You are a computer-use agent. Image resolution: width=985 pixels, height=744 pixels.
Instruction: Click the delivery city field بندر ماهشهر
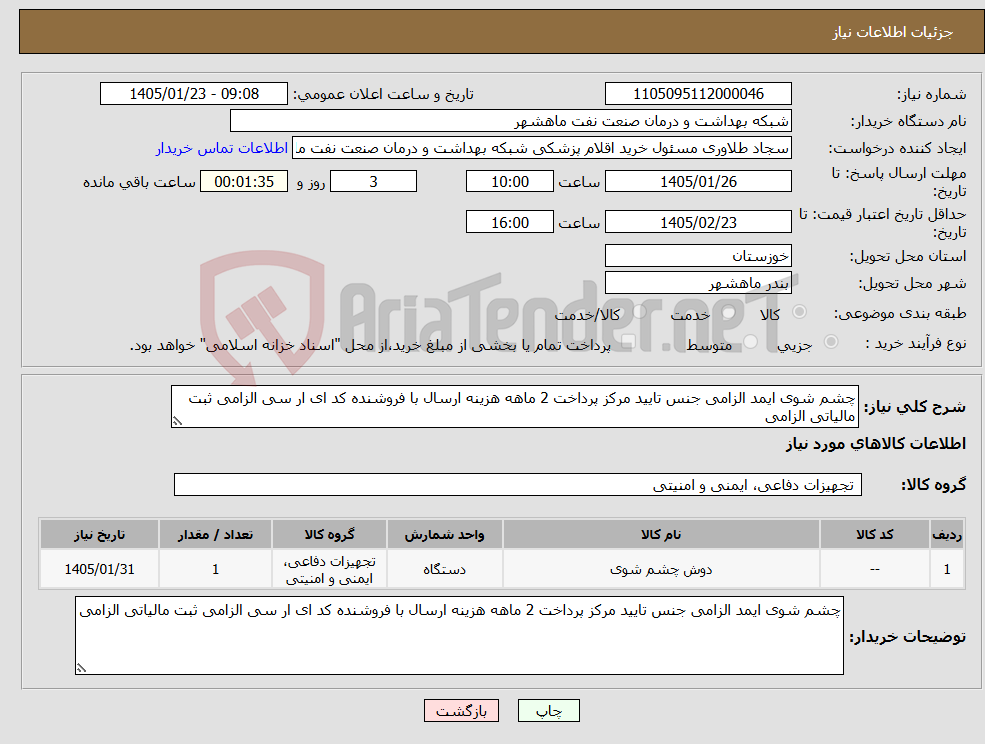pos(698,283)
